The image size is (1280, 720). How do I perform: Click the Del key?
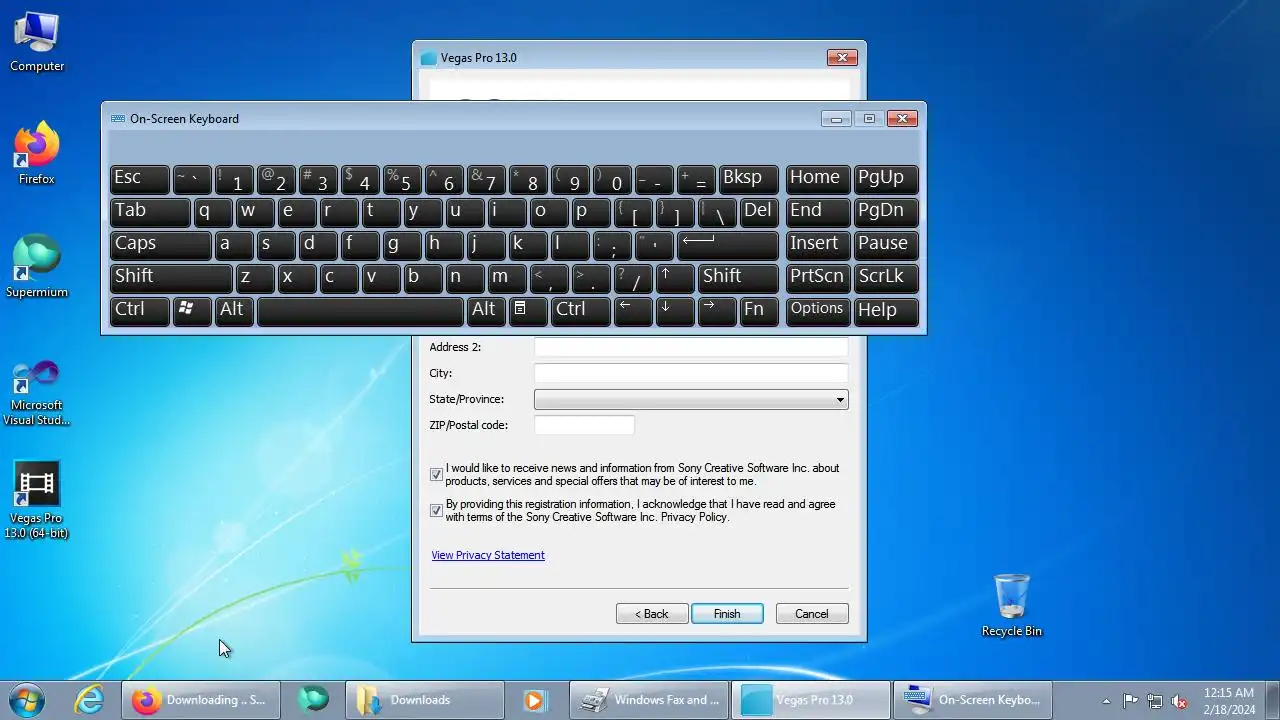coord(759,212)
